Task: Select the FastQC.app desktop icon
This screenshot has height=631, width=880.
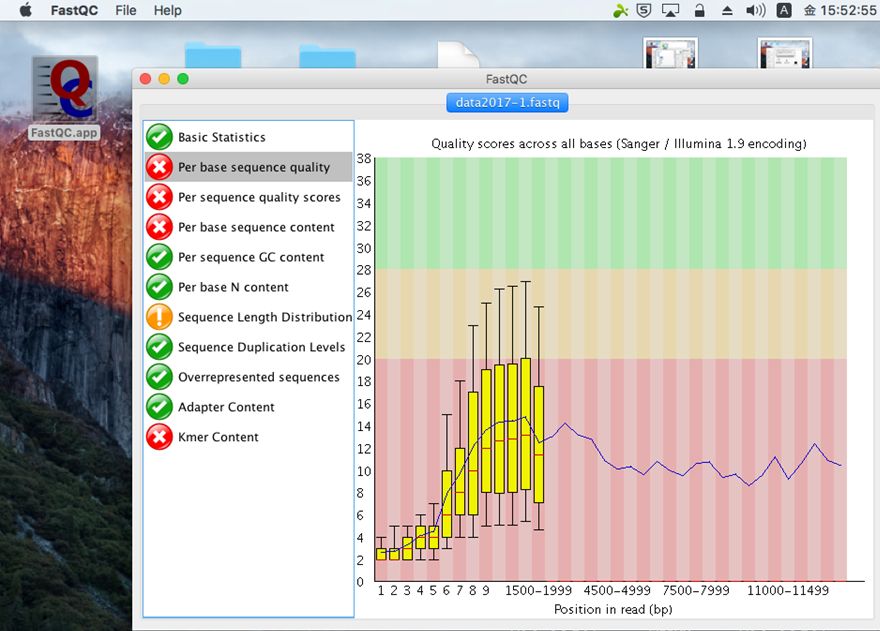Action: 65,98
